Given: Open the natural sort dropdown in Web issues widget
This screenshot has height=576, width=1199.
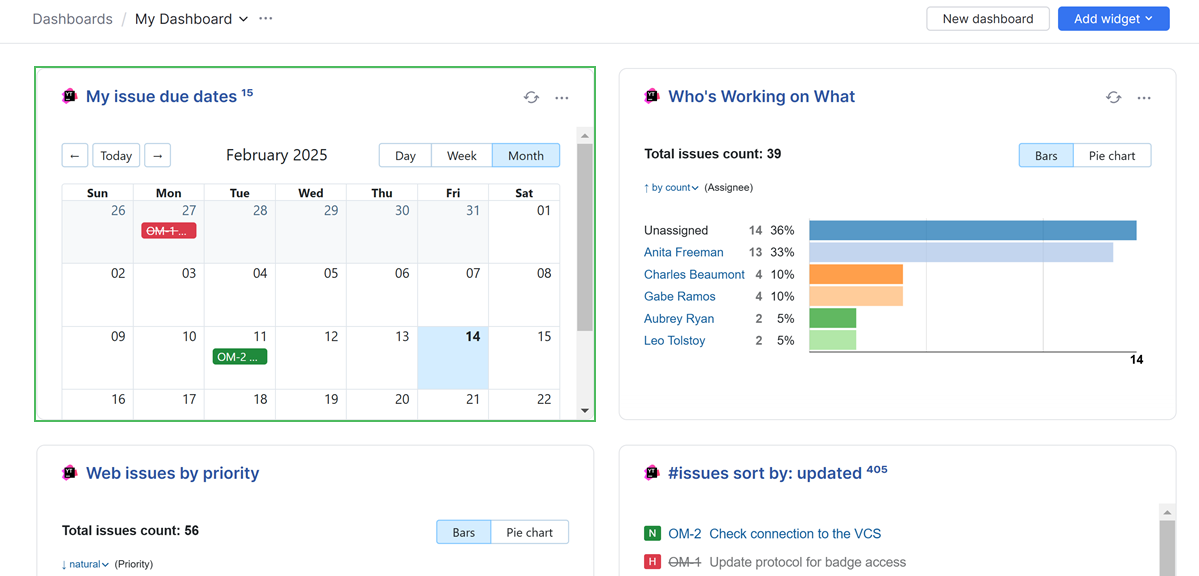Looking at the screenshot, I should [84, 563].
